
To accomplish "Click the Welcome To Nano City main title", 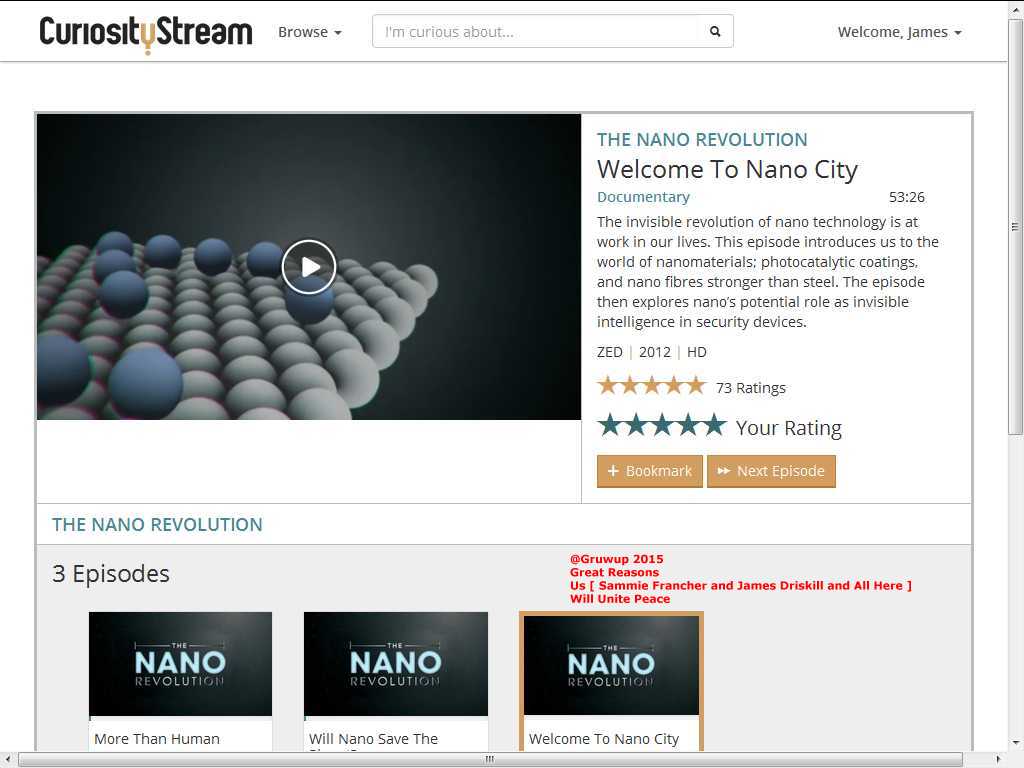I will coord(728,169).
